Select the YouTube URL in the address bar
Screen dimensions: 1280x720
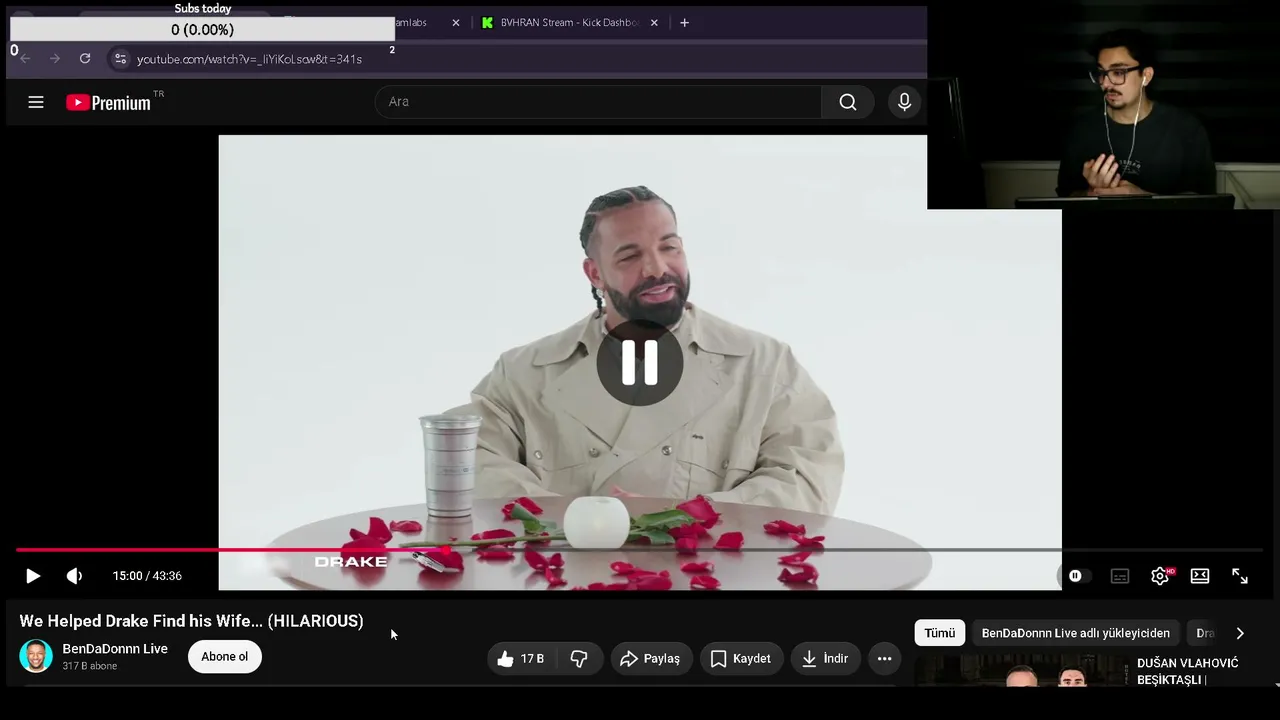click(x=249, y=59)
